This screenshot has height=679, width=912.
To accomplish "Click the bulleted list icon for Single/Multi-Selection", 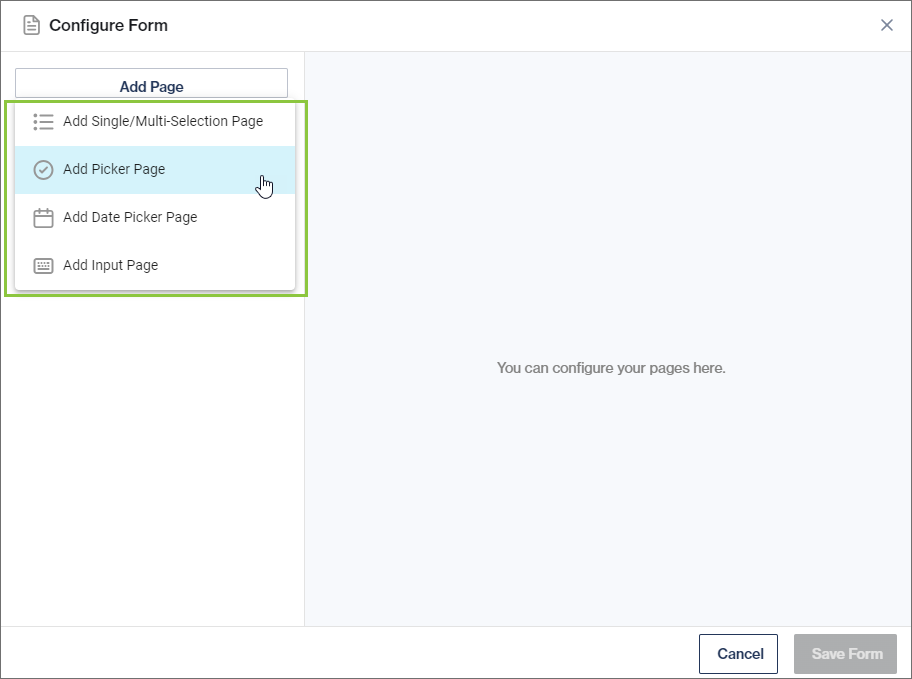I will click(43, 122).
